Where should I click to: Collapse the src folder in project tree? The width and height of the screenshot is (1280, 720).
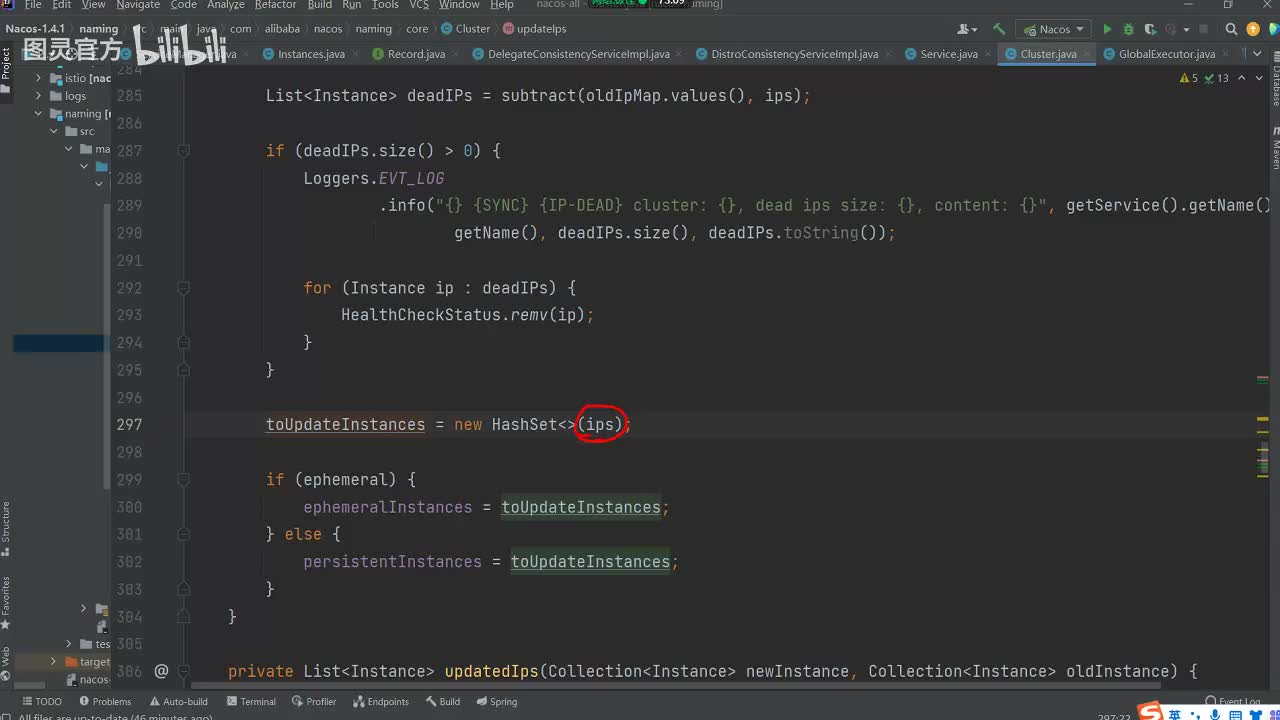click(54, 132)
